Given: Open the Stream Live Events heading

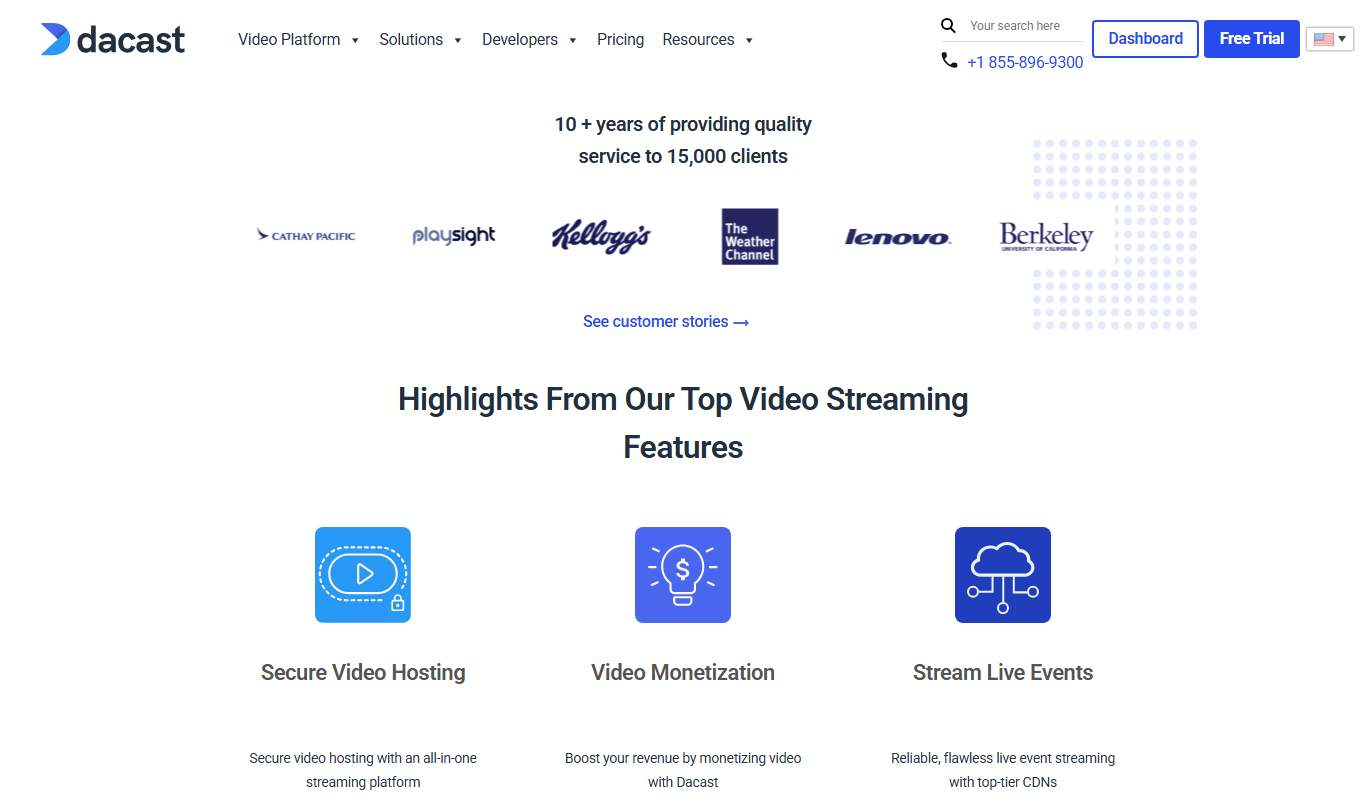Looking at the screenshot, I should pos(1003,672).
